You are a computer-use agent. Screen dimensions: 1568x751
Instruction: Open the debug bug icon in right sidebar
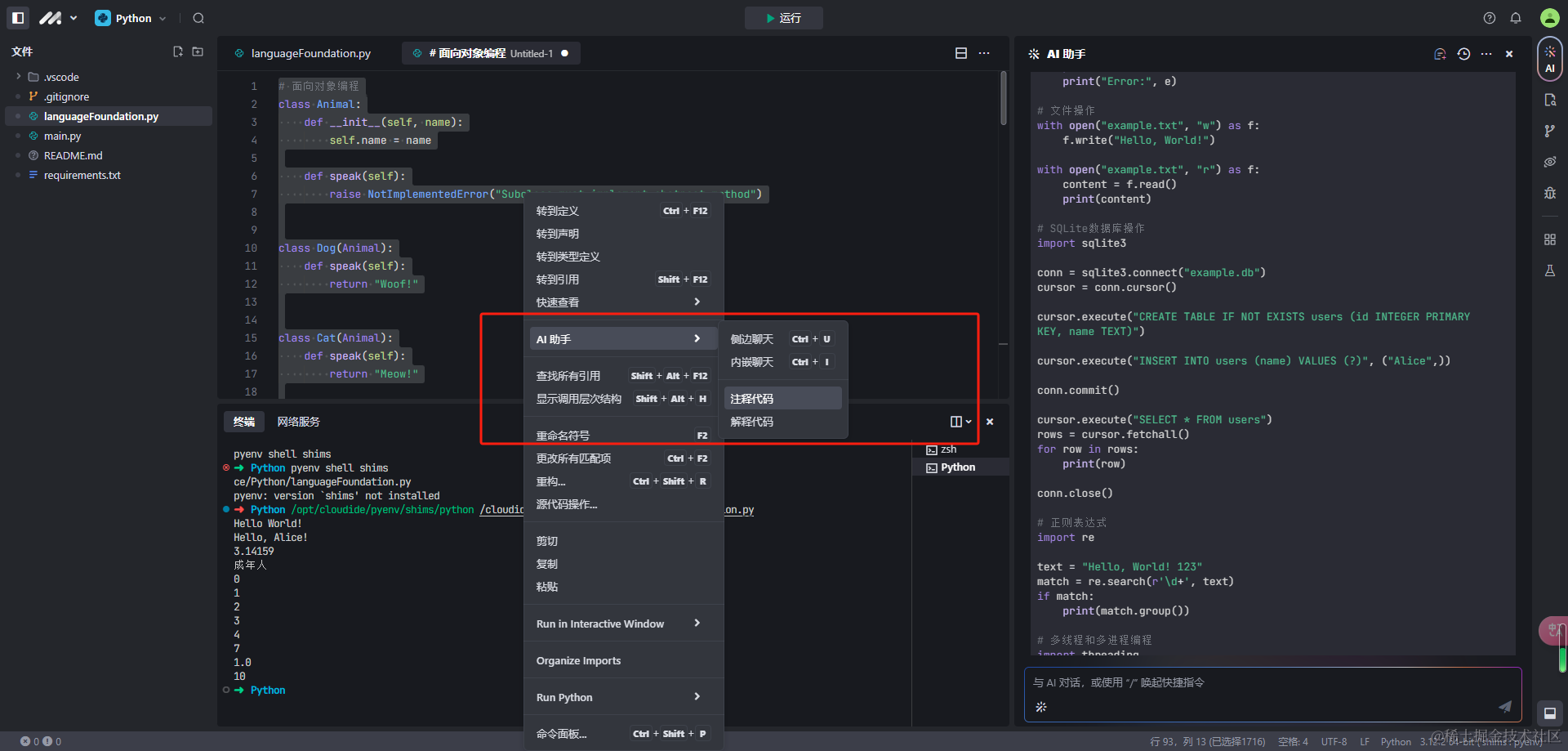1549,193
